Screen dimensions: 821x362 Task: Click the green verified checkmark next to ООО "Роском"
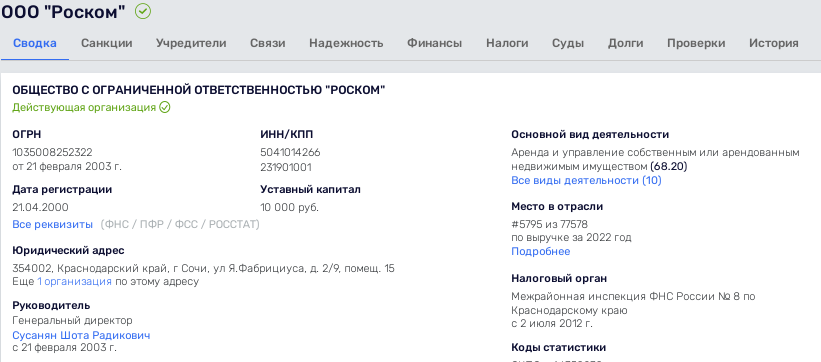point(142,12)
